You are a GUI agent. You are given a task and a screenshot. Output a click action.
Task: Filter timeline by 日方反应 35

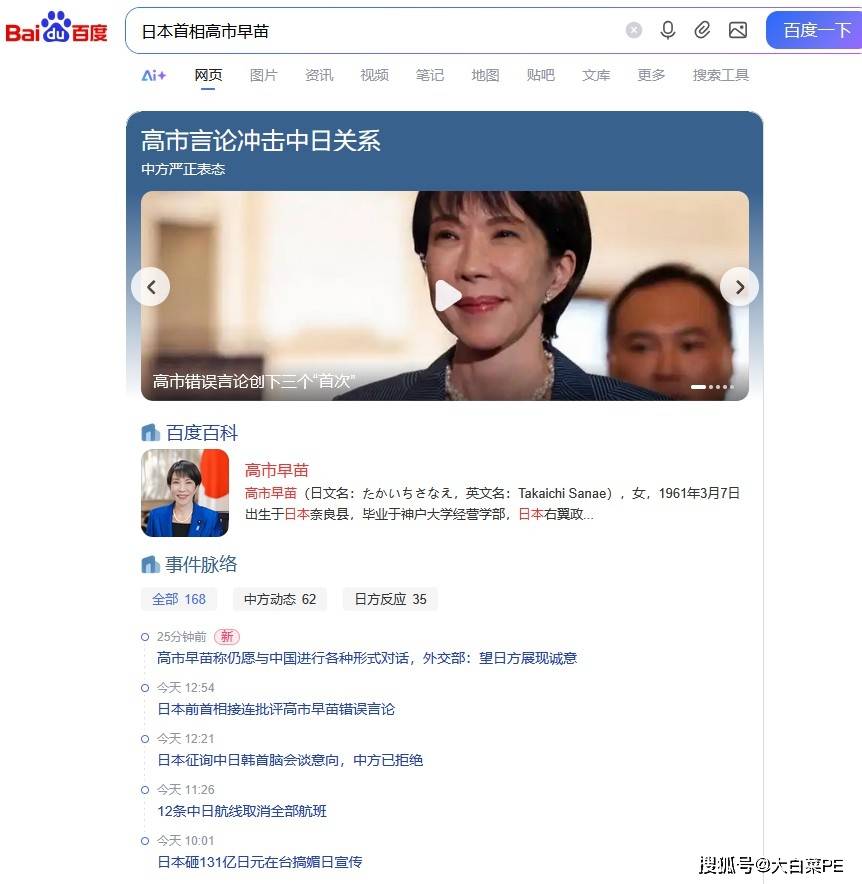tap(390, 599)
